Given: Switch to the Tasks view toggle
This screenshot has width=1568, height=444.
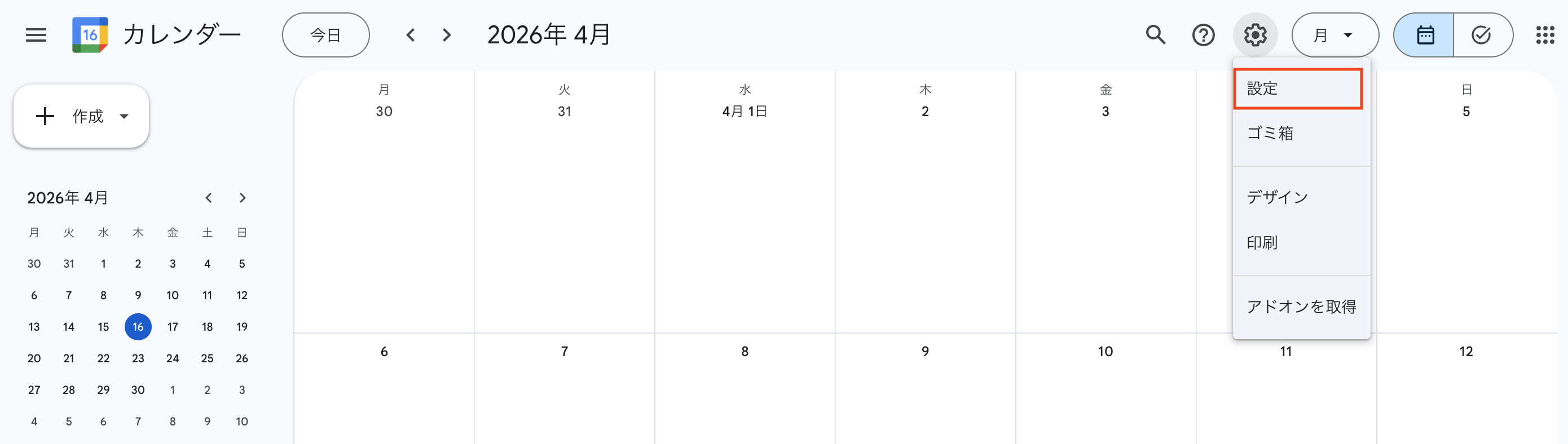Looking at the screenshot, I should (1482, 35).
